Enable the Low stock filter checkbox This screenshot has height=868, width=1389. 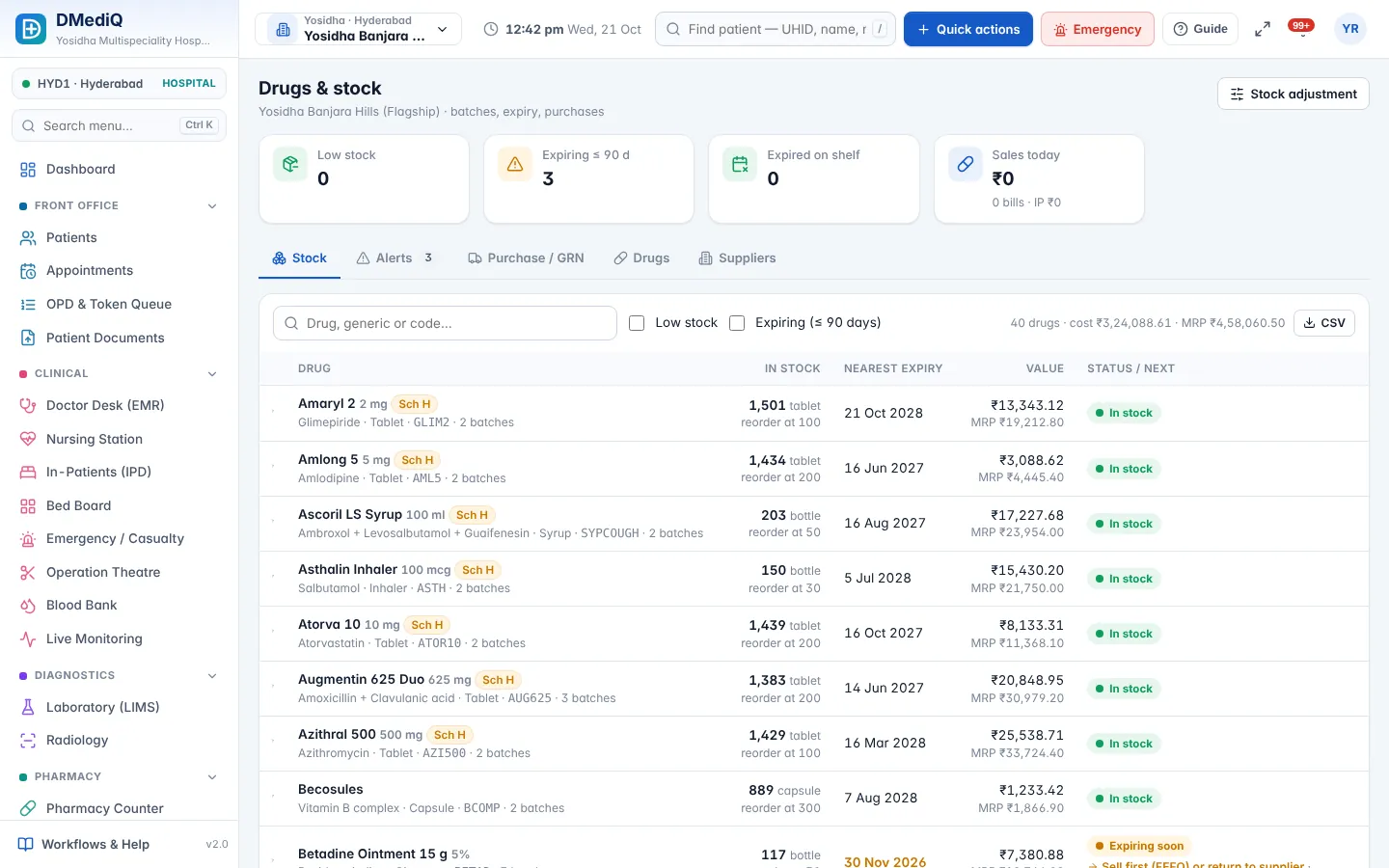pos(637,323)
